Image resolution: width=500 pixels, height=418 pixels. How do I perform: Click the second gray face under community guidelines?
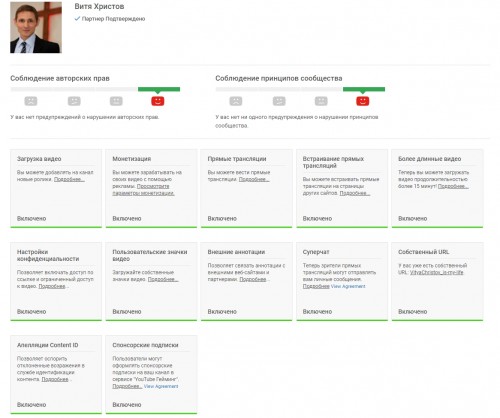[x=279, y=101]
